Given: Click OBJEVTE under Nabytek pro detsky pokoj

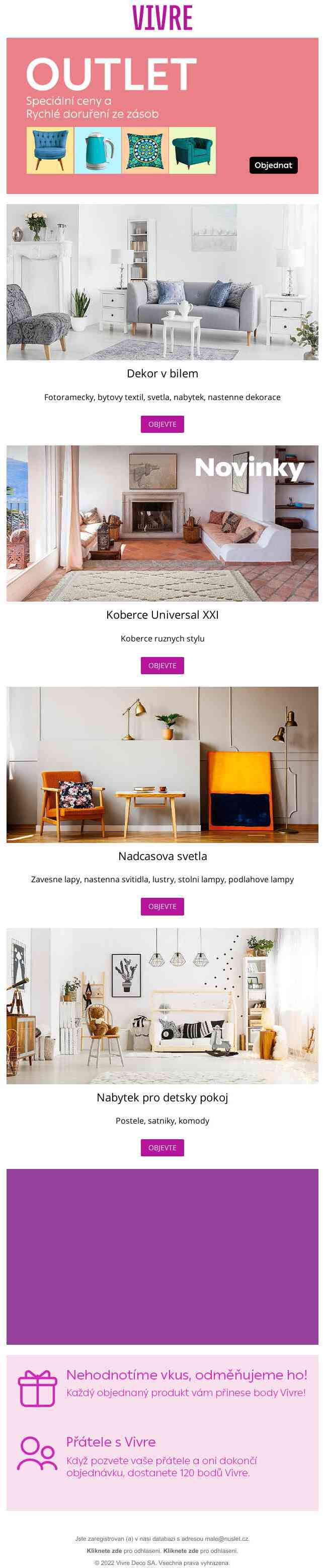Looking at the screenshot, I should tap(163, 1148).
